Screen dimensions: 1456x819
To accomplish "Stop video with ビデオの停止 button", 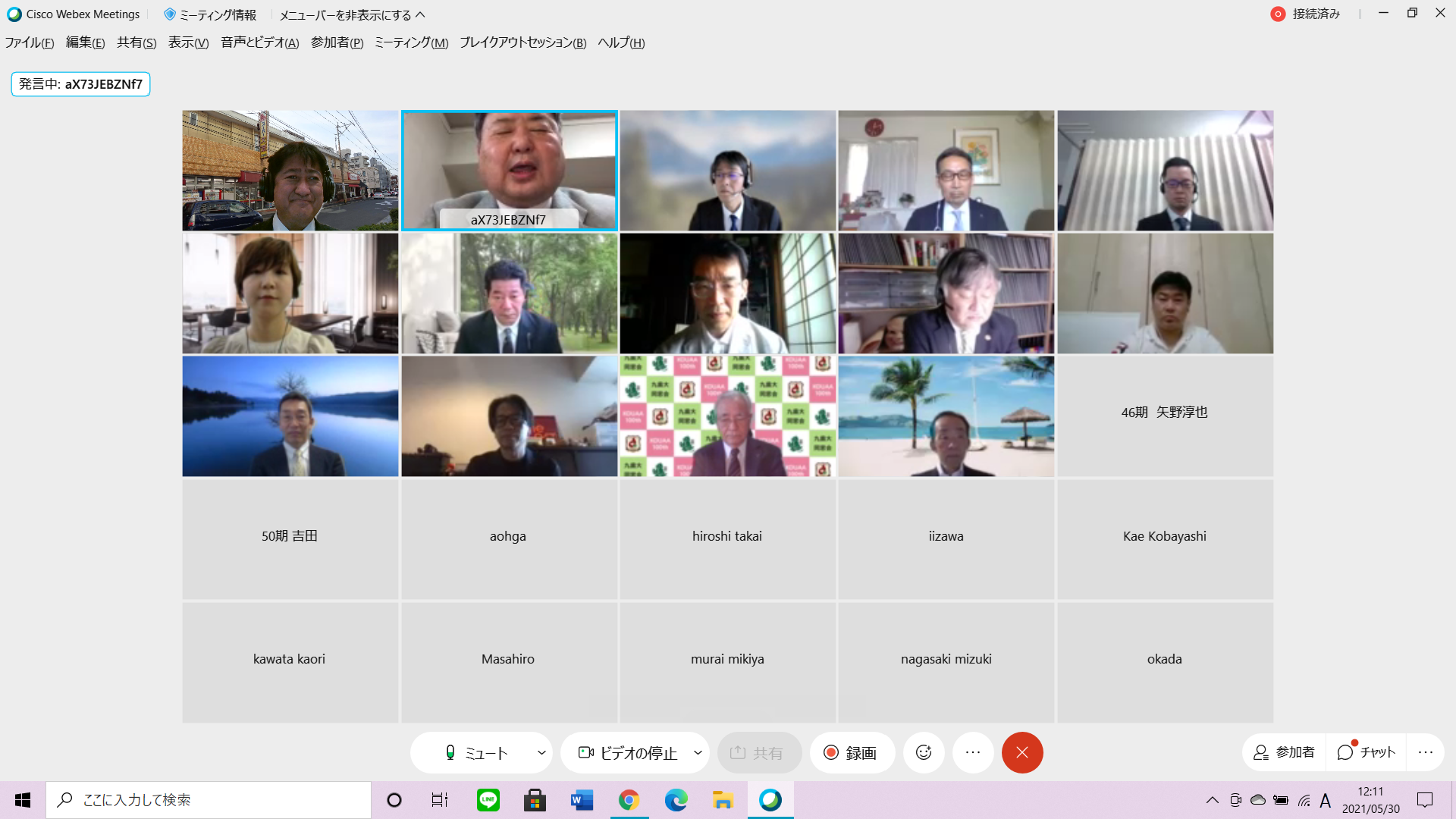I will click(x=627, y=753).
